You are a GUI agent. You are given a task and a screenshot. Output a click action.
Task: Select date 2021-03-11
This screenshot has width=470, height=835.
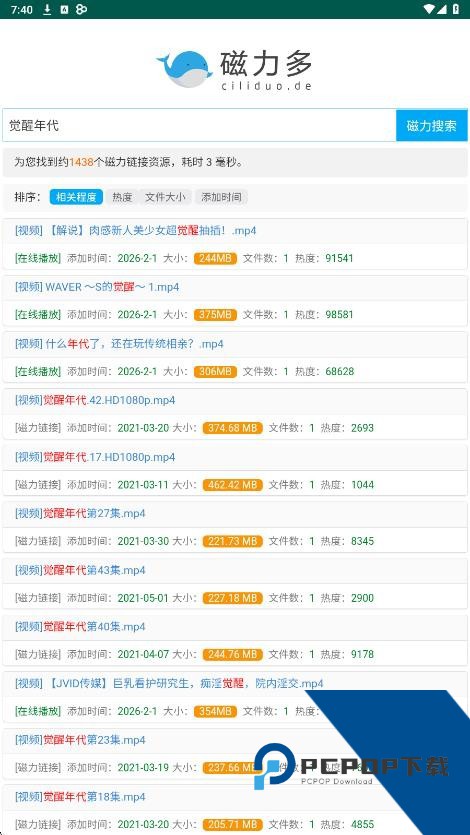(x=143, y=485)
